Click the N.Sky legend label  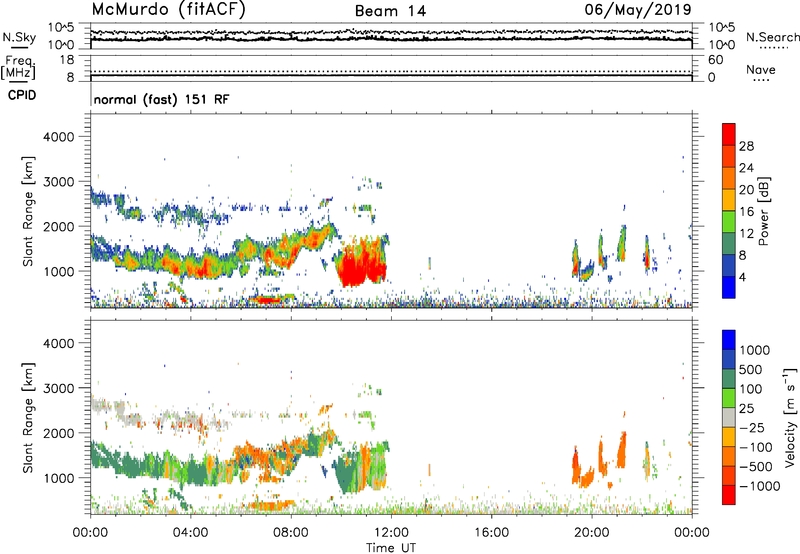tap(19, 37)
